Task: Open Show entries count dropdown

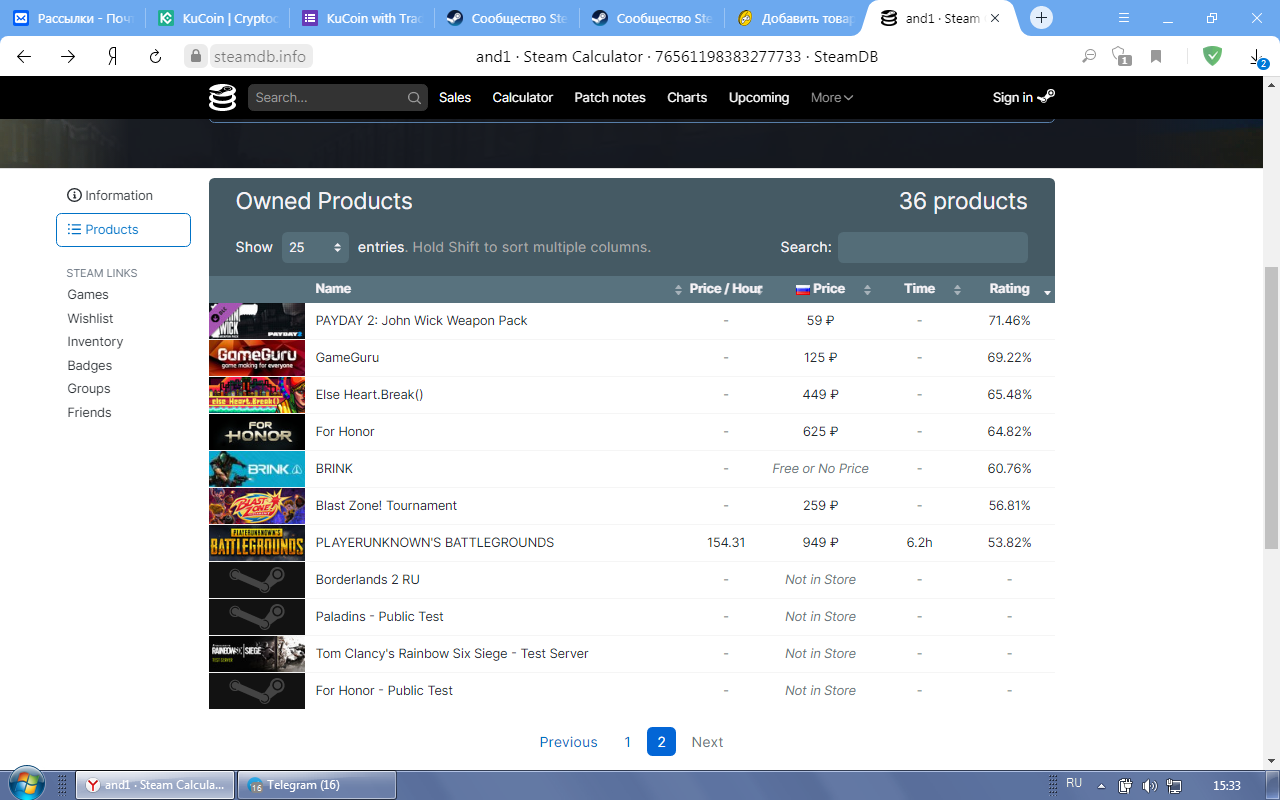Action: [x=315, y=247]
